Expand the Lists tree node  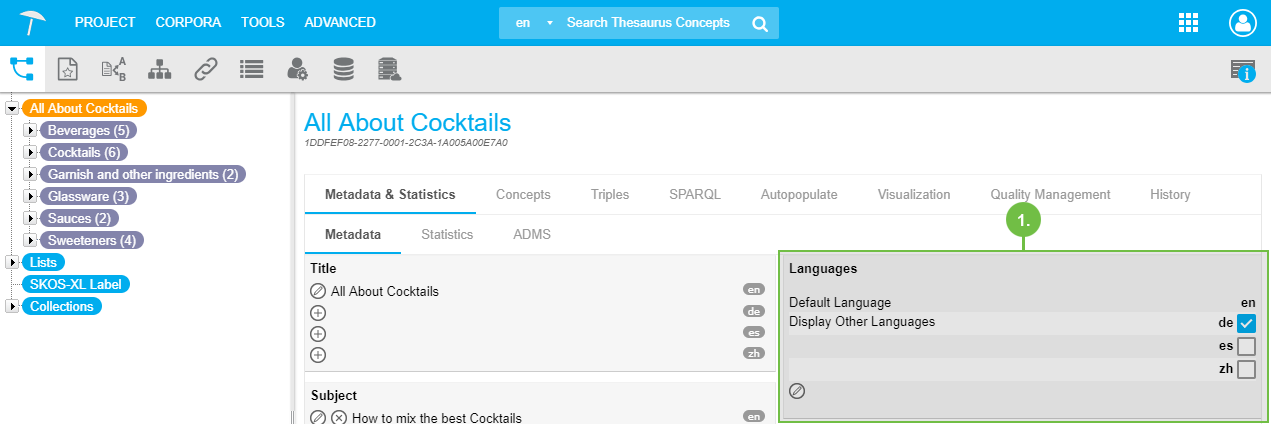[12, 262]
